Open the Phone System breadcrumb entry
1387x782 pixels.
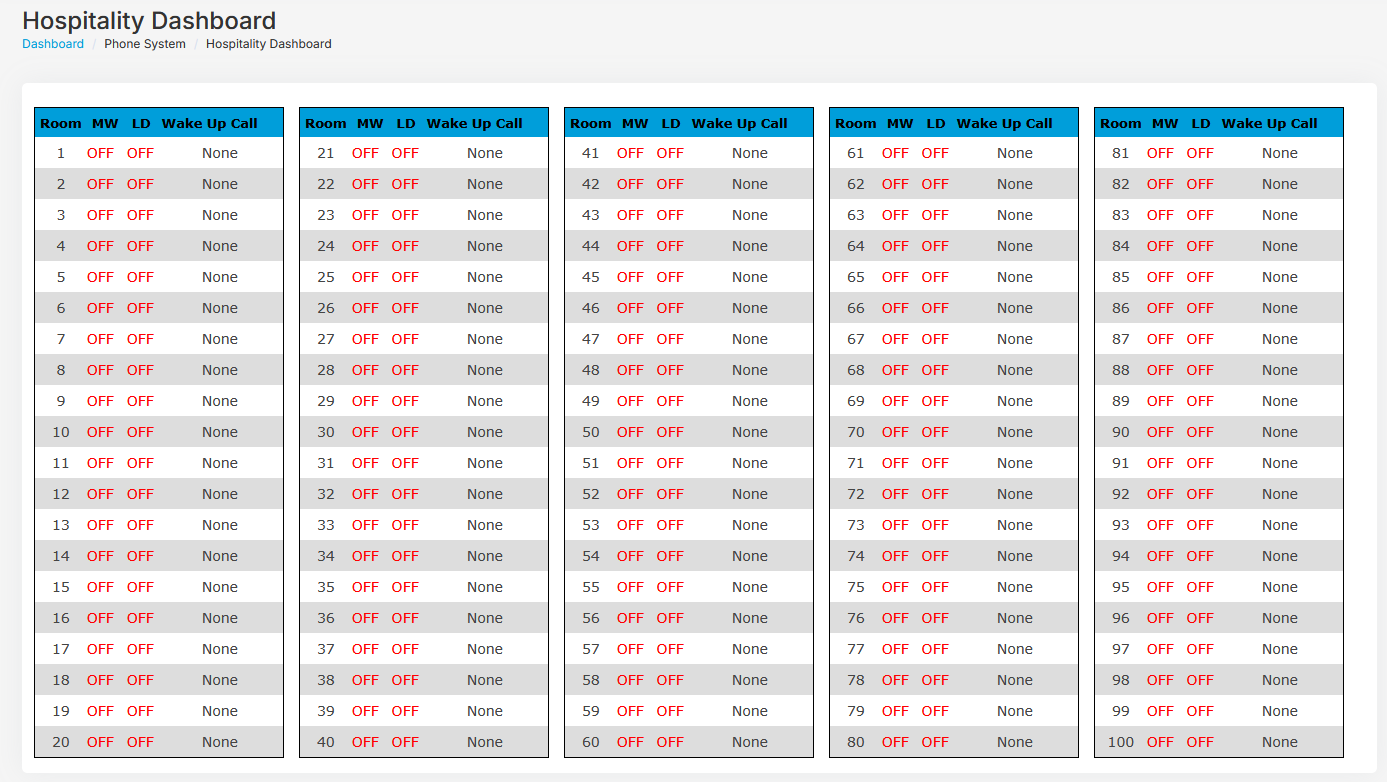(x=146, y=44)
